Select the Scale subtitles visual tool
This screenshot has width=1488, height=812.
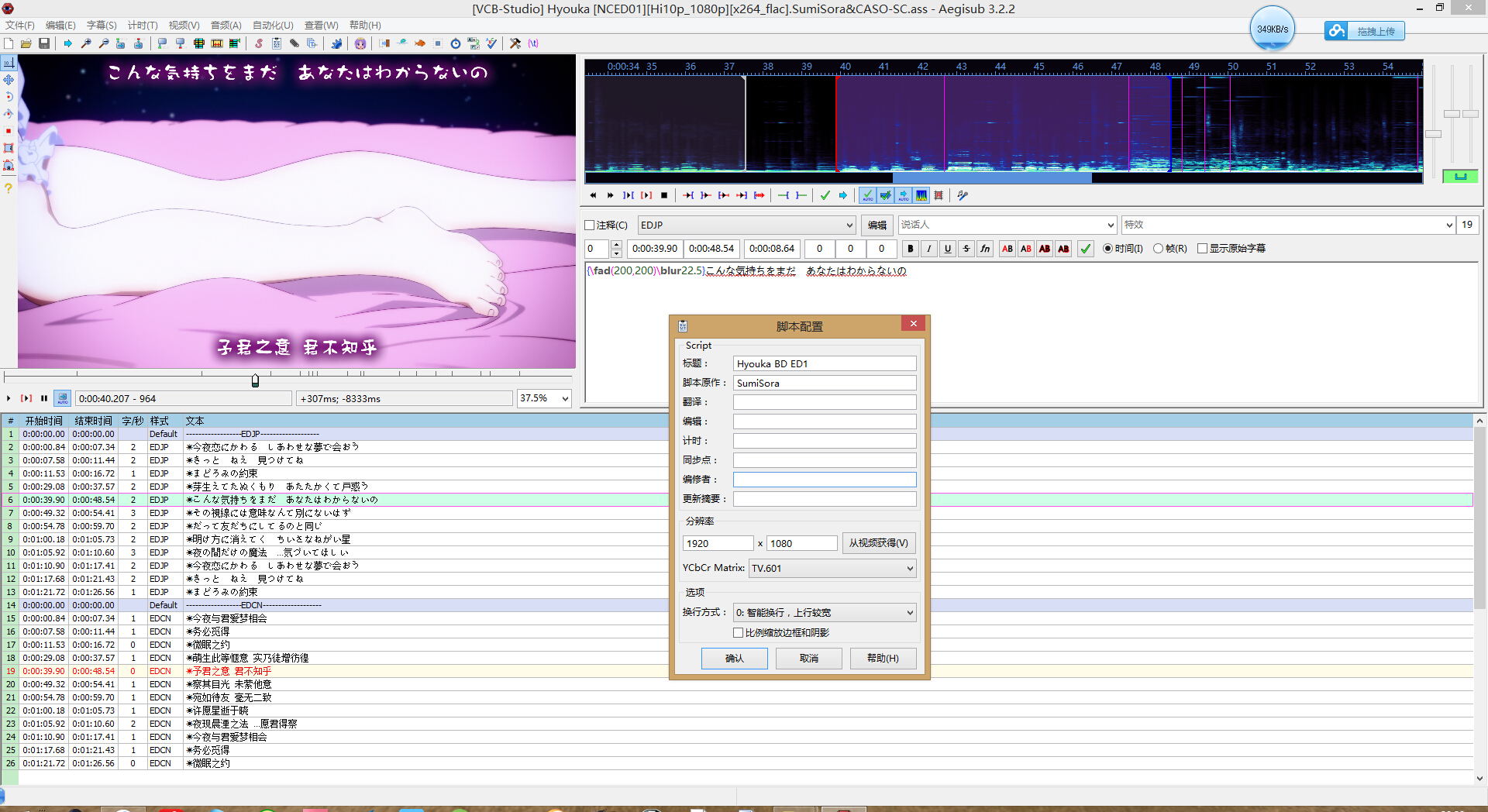pos(9,131)
